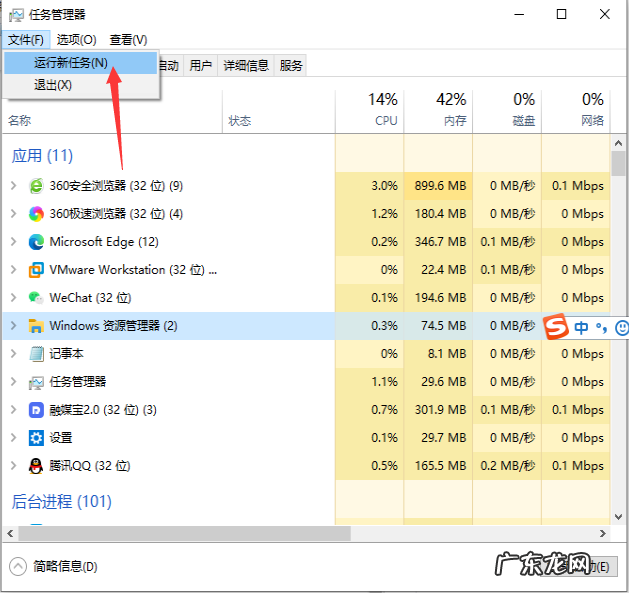629x593 pixels.
Task: Click the 346.7 MB memory cell
Action: (x=440, y=242)
